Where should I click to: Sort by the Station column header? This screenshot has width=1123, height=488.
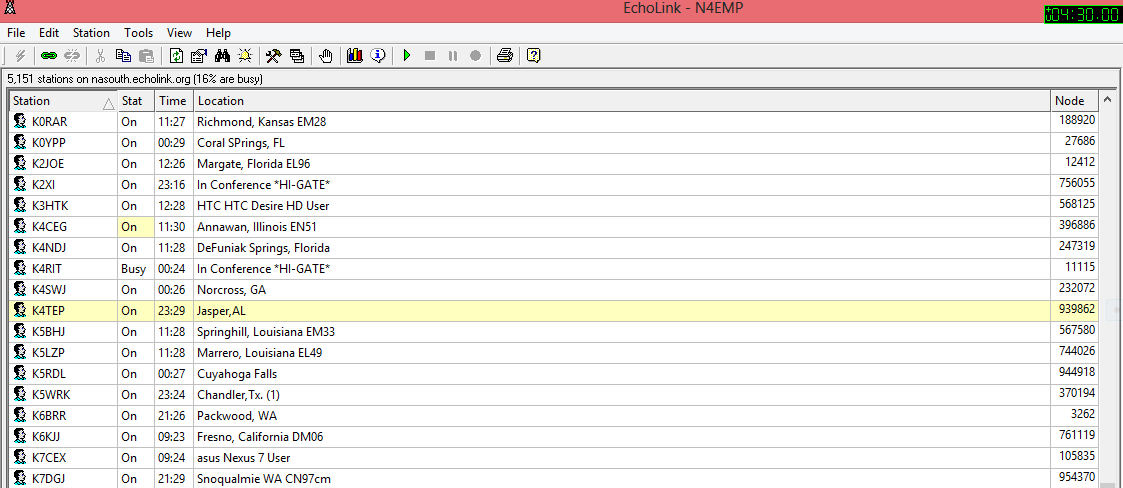pos(63,101)
